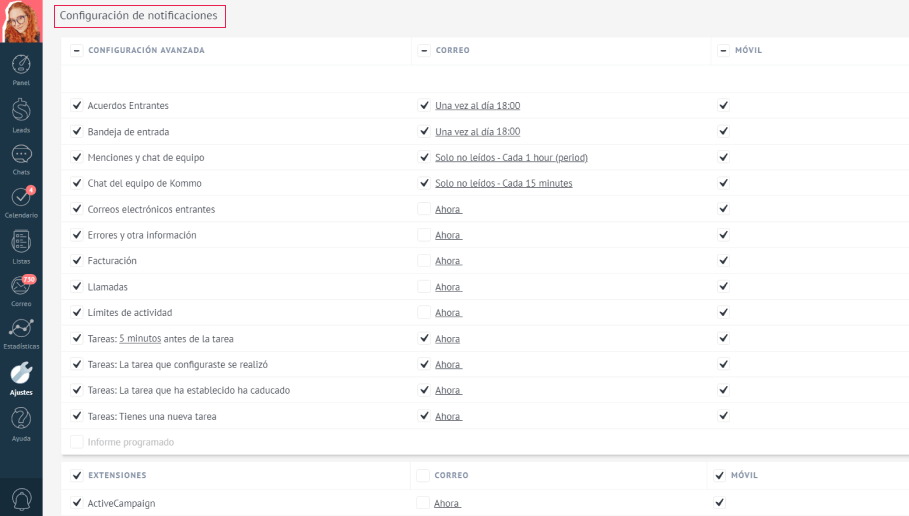
Task: Enable the Informe programado checkbox
Action: pos(77,442)
